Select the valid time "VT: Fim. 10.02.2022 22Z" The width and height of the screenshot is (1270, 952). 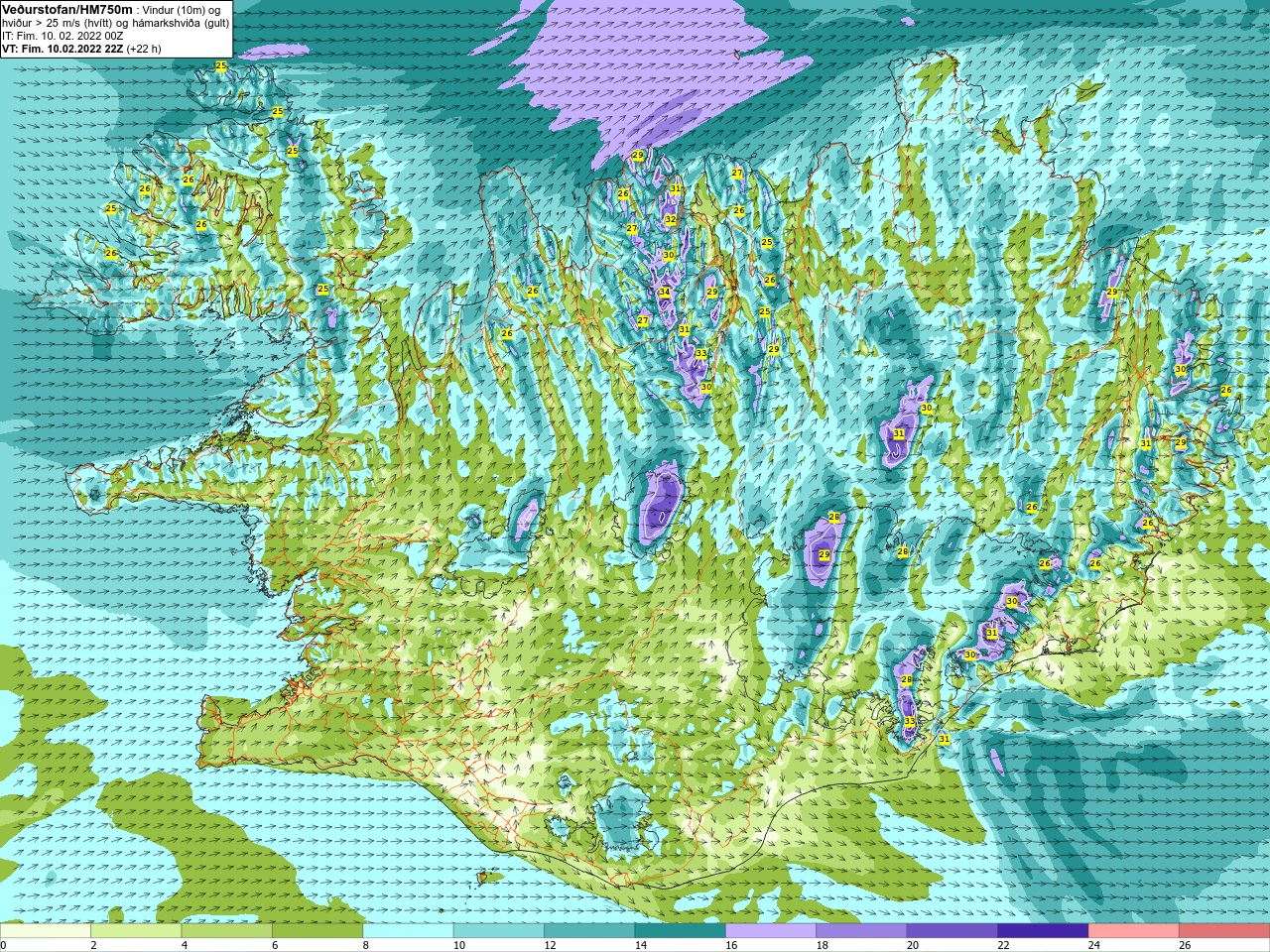coord(63,49)
